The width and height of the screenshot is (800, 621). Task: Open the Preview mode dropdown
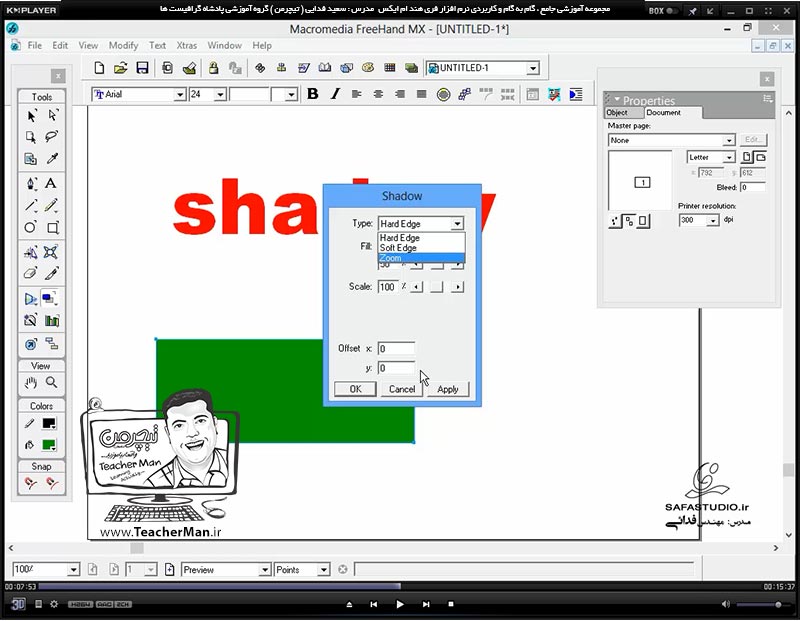tap(264, 570)
